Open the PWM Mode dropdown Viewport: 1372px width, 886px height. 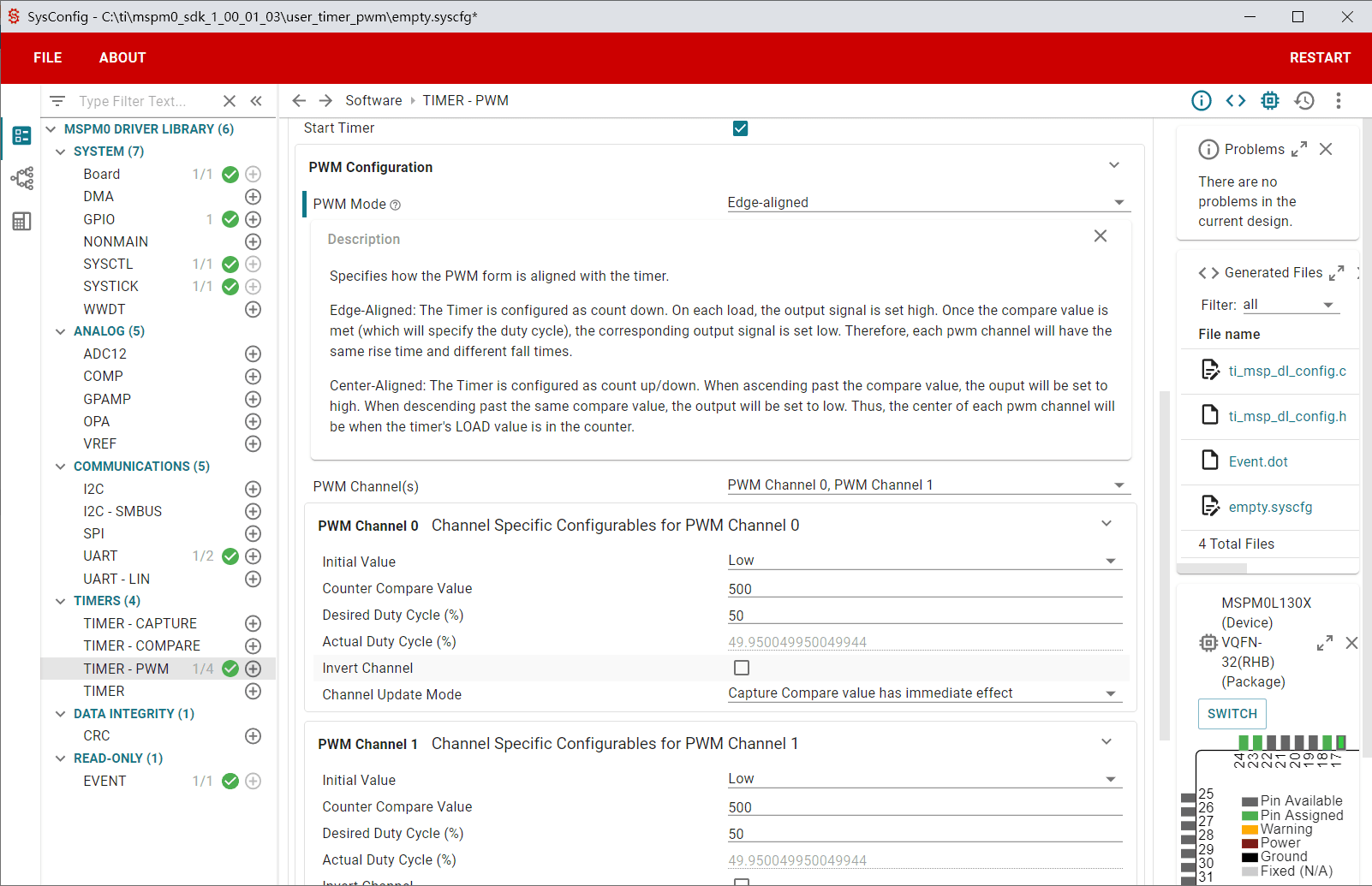point(928,203)
